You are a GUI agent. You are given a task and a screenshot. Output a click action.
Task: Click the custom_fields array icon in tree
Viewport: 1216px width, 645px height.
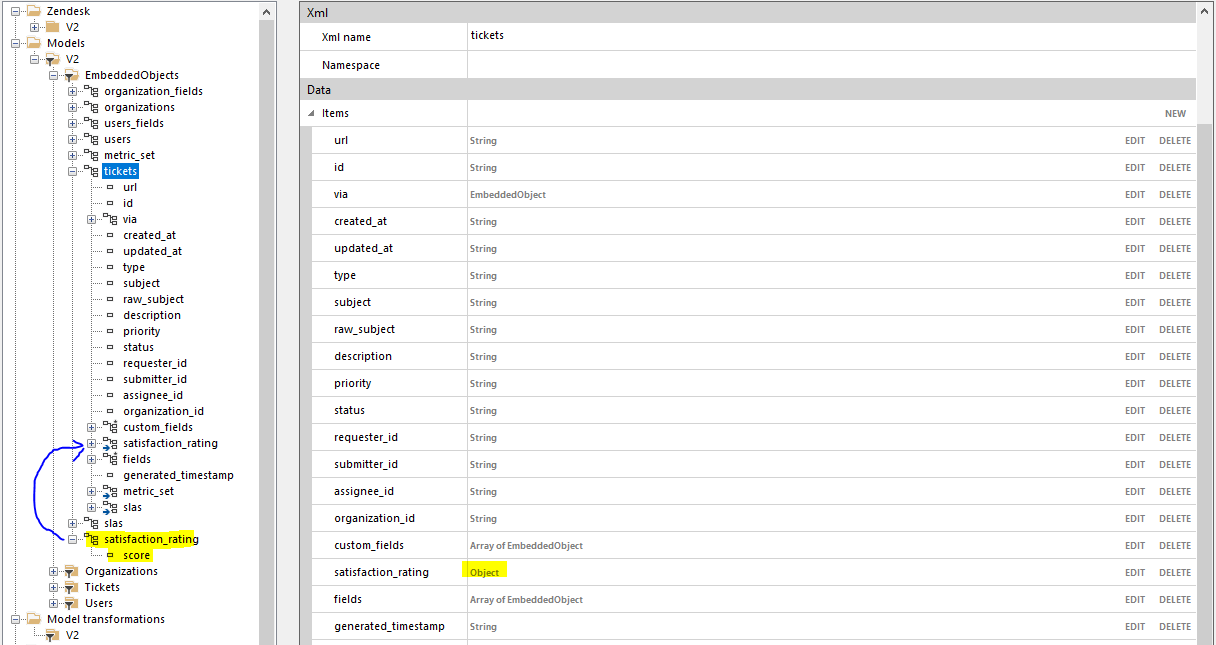pos(110,427)
